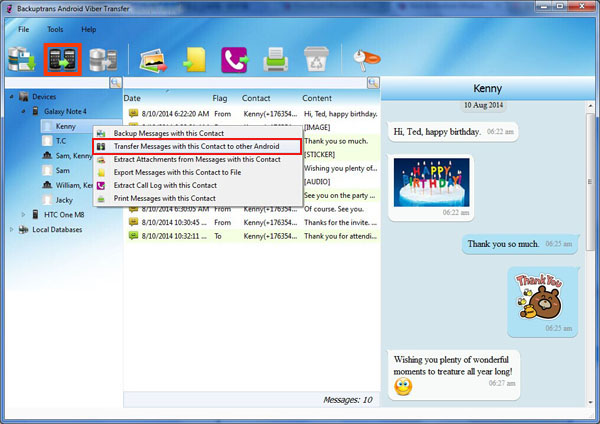The height and width of the screenshot is (424, 600).
Task: Click the Happy Birthday cake image thumbnail
Action: [431, 182]
